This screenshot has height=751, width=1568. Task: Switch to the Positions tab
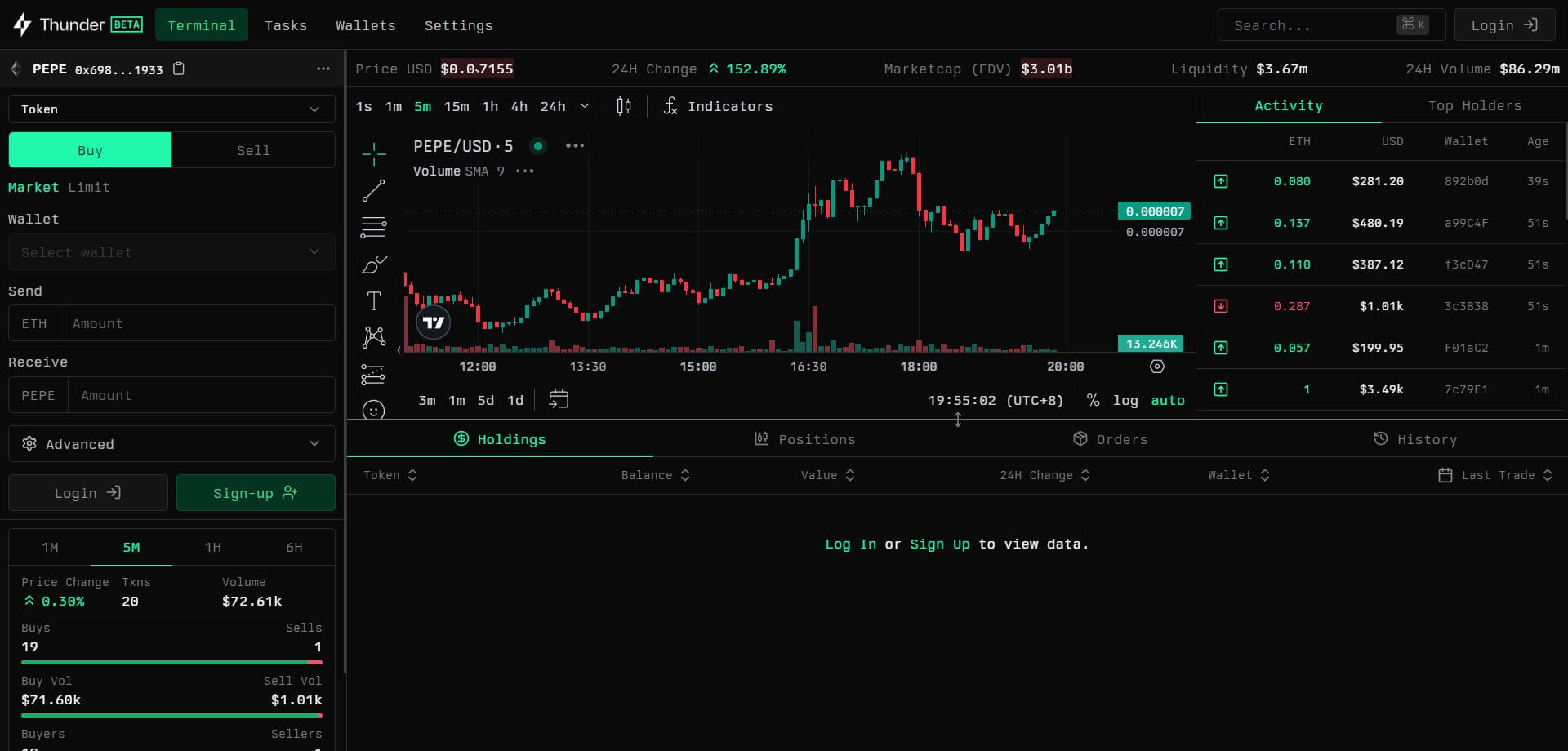click(x=805, y=439)
